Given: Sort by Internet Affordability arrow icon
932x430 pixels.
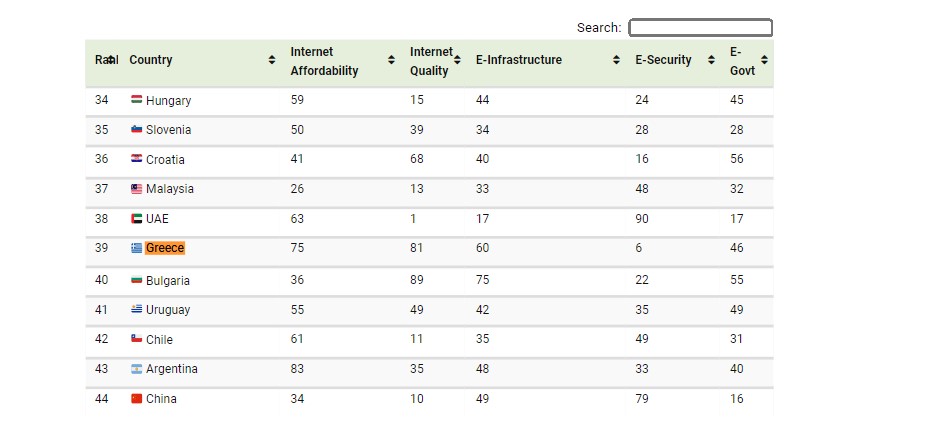Looking at the screenshot, I should (391, 59).
